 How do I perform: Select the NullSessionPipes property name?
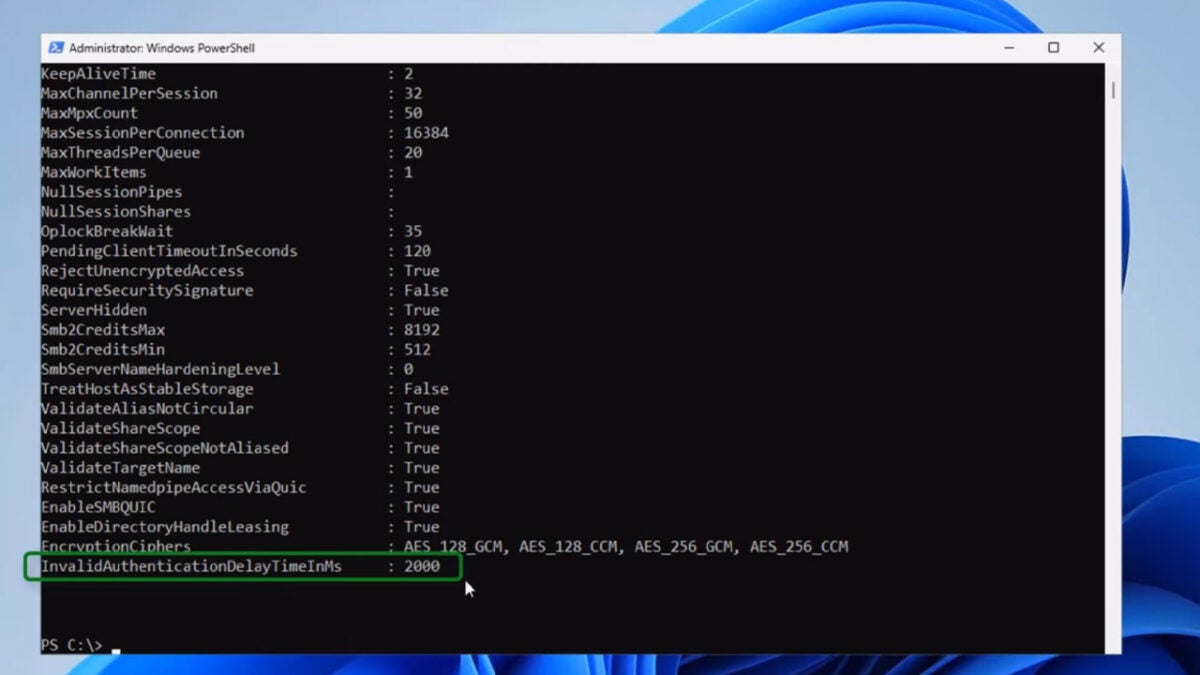click(x=111, y=192)
